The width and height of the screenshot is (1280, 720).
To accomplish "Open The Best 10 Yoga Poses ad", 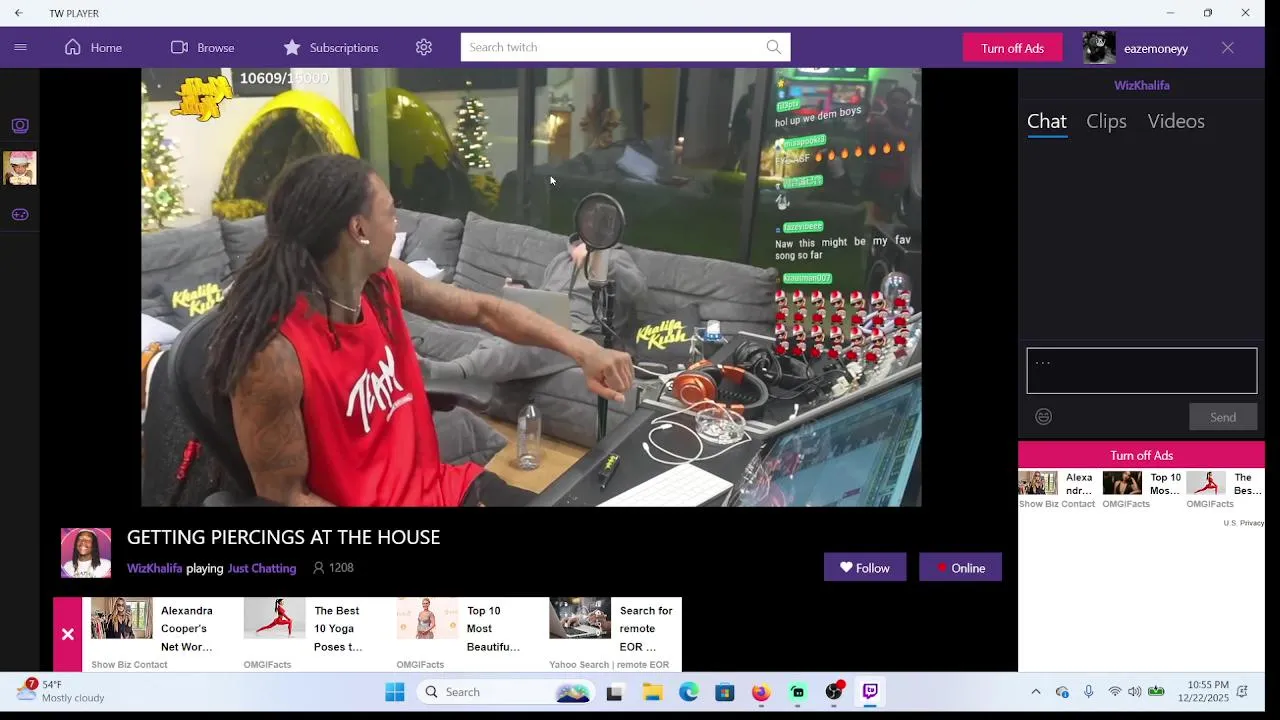I will [x=308, y=634].
